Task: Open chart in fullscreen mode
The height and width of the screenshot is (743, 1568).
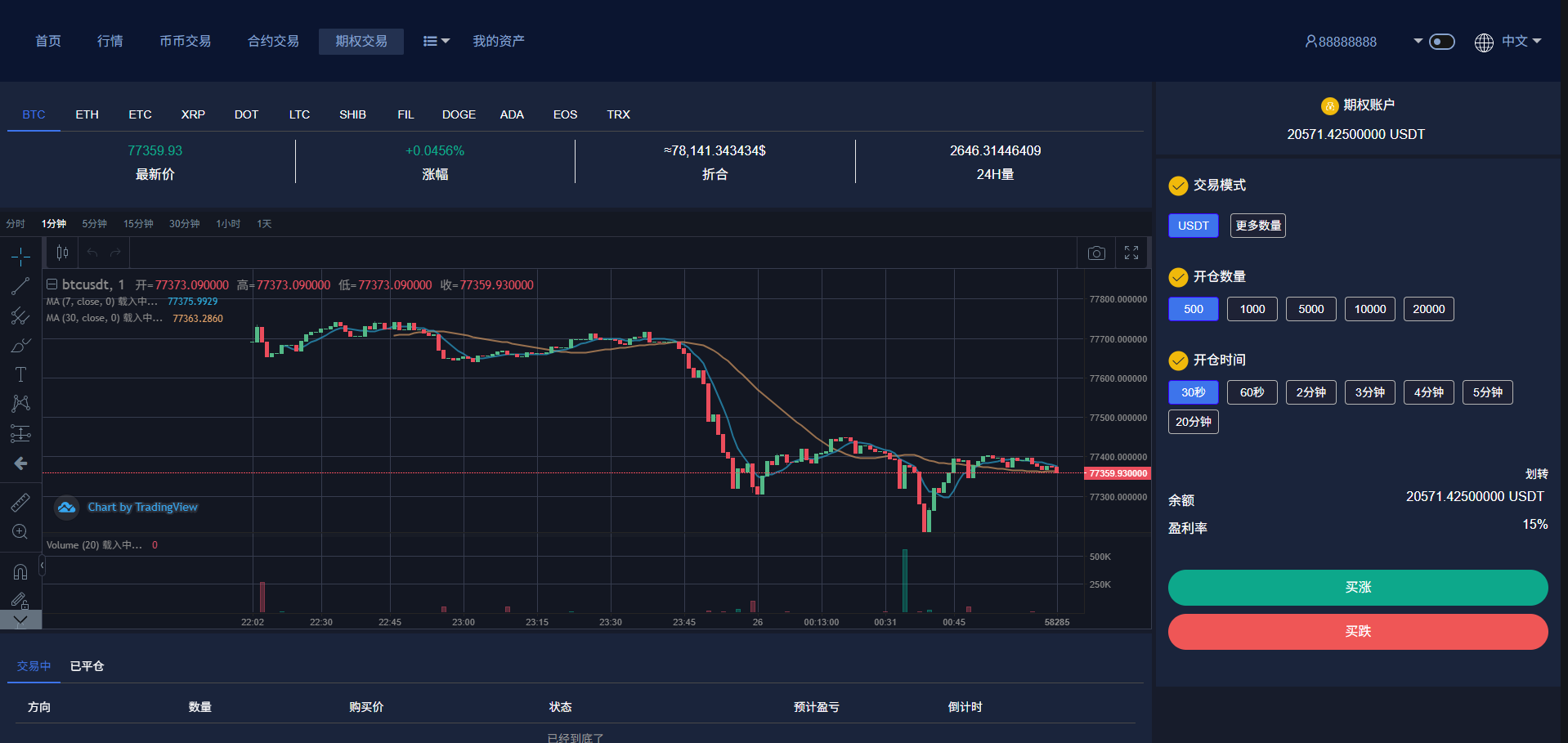Action: [1131, 253]
